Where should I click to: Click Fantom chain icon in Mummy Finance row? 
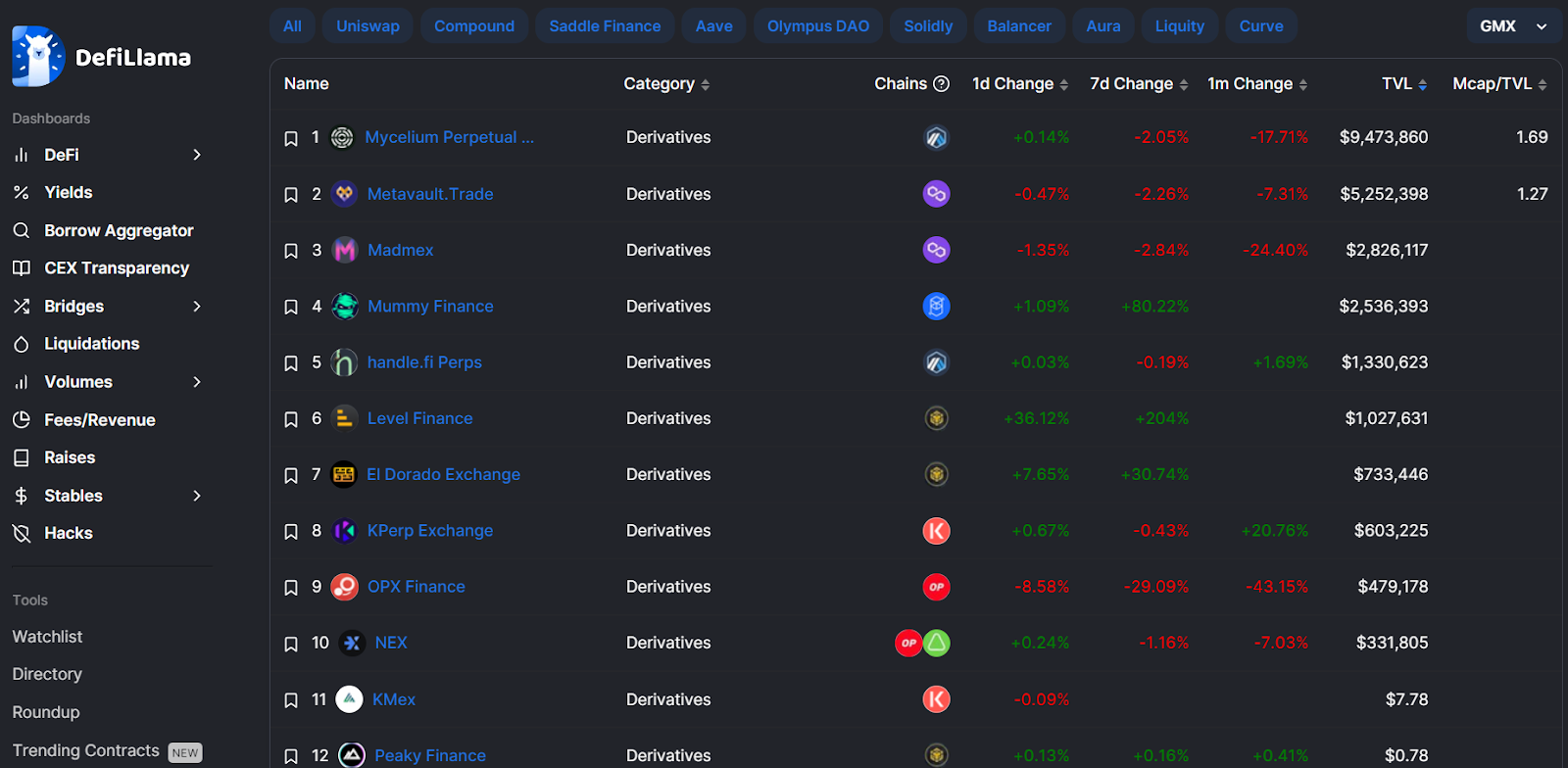(937, 307)
